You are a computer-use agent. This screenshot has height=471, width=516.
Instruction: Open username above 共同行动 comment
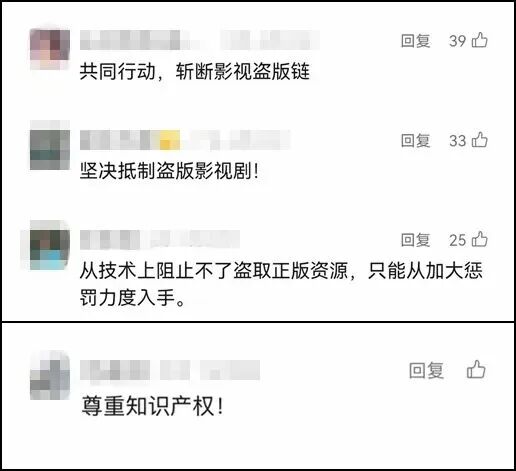click(x=200, y=40)
